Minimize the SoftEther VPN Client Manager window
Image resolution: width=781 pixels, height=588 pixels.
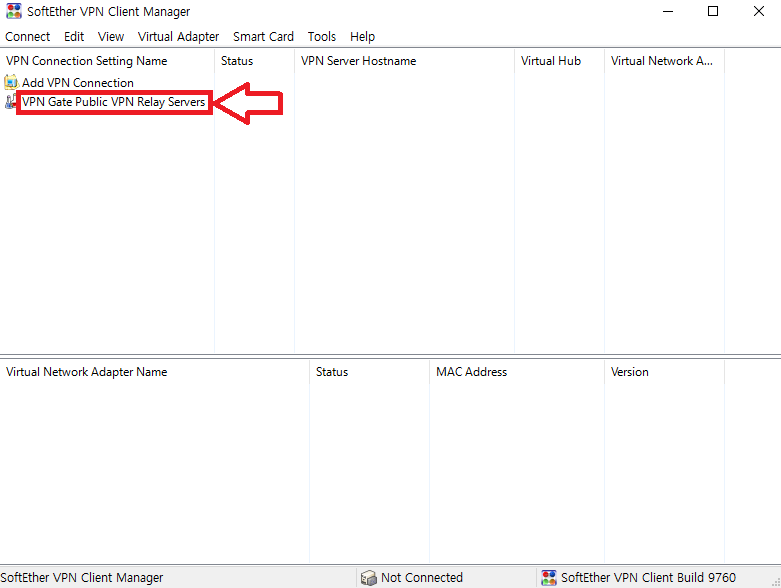[x=668, y=11]
